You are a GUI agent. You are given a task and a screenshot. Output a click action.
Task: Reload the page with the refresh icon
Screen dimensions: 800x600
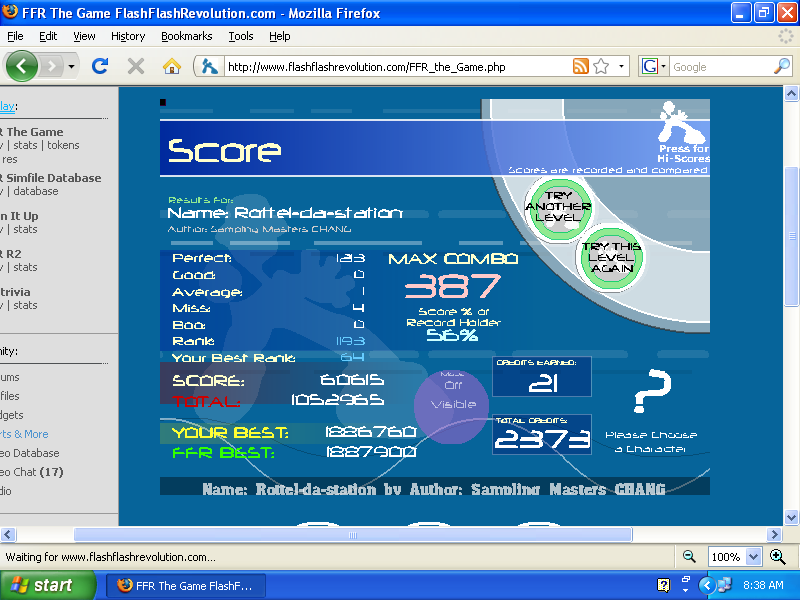[99, 66]
